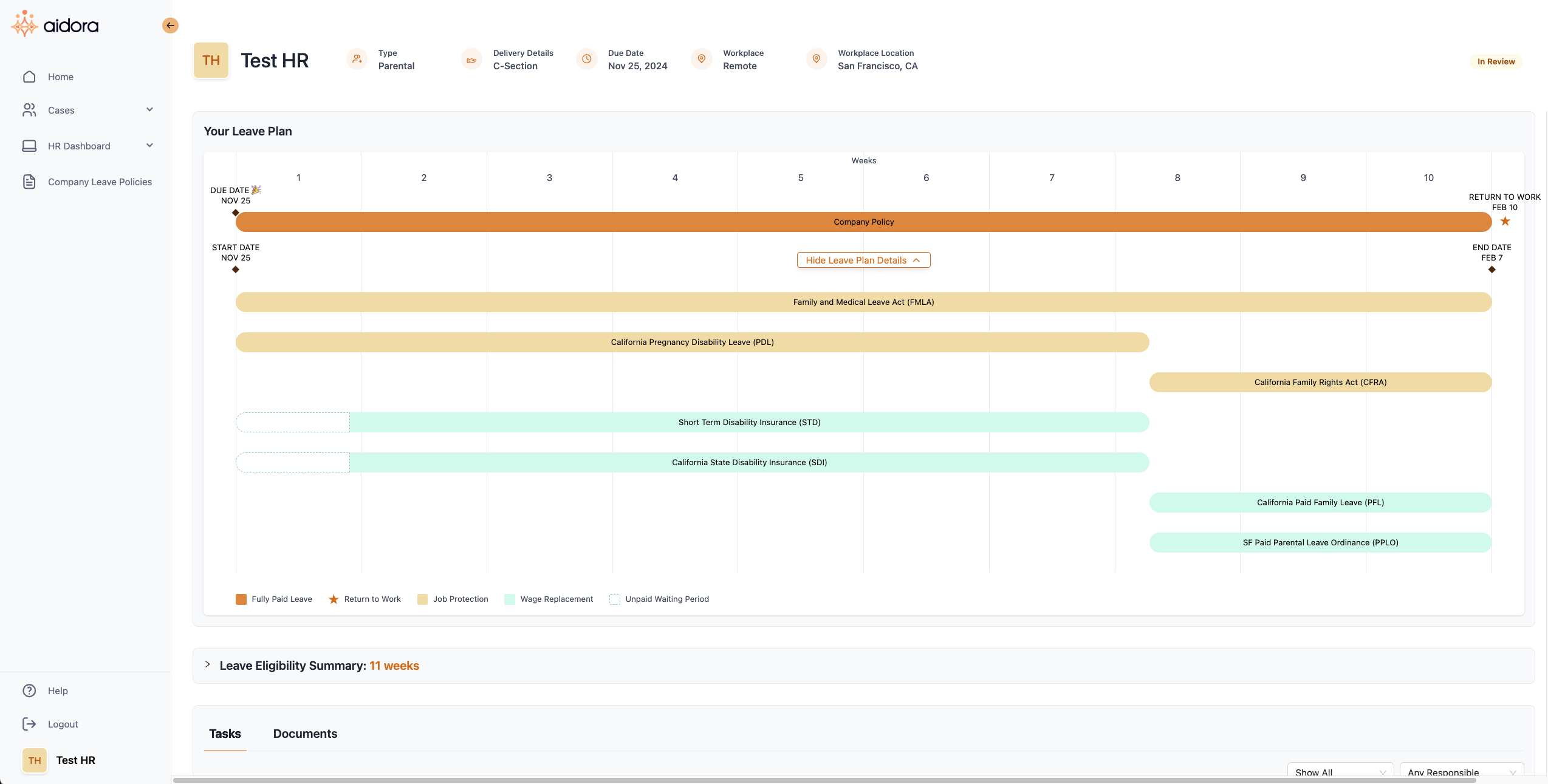Click the orange Company Policy bar
Viewport: 1548px width, 784px height.
[x=863, y=222]
